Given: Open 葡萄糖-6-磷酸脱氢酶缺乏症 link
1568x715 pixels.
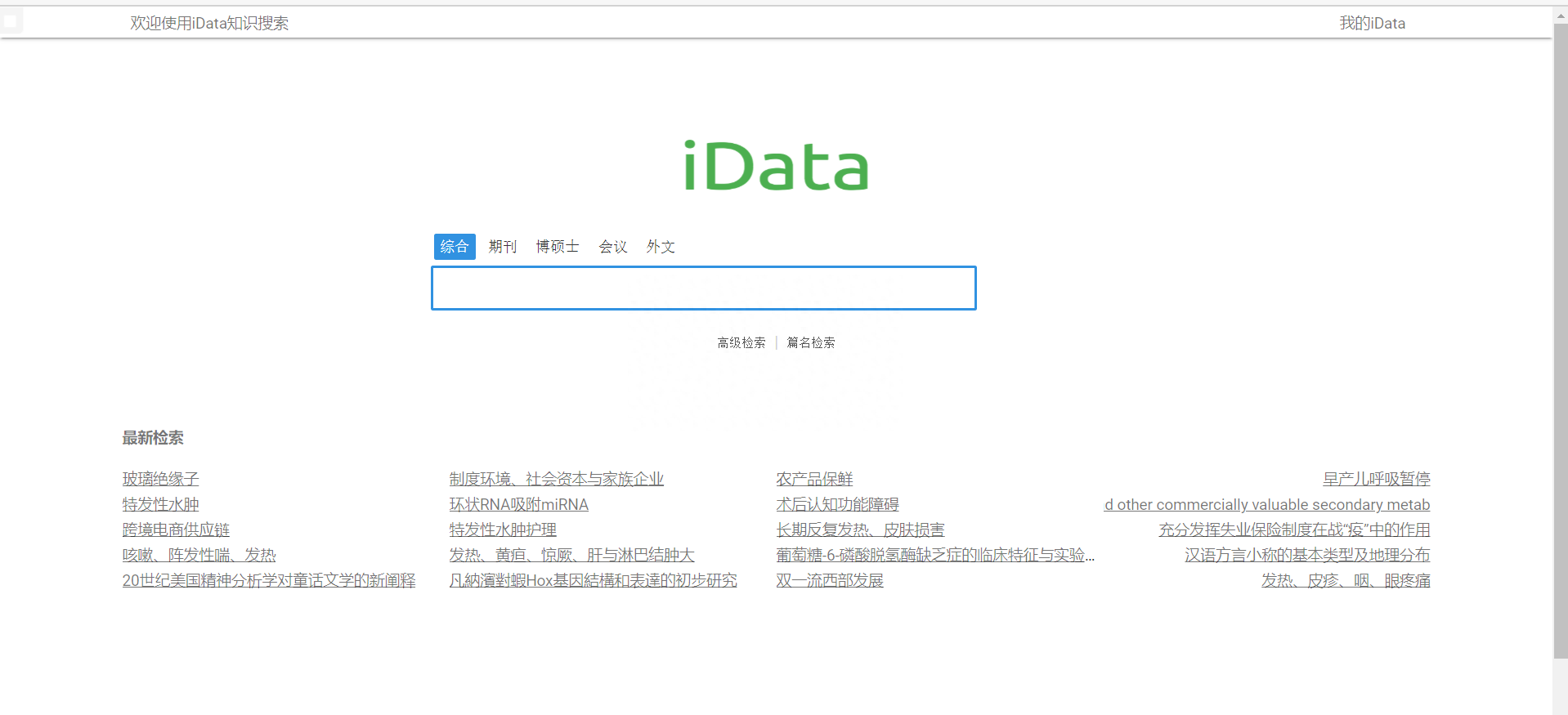Looking at the screenshot, I should 935,555.
